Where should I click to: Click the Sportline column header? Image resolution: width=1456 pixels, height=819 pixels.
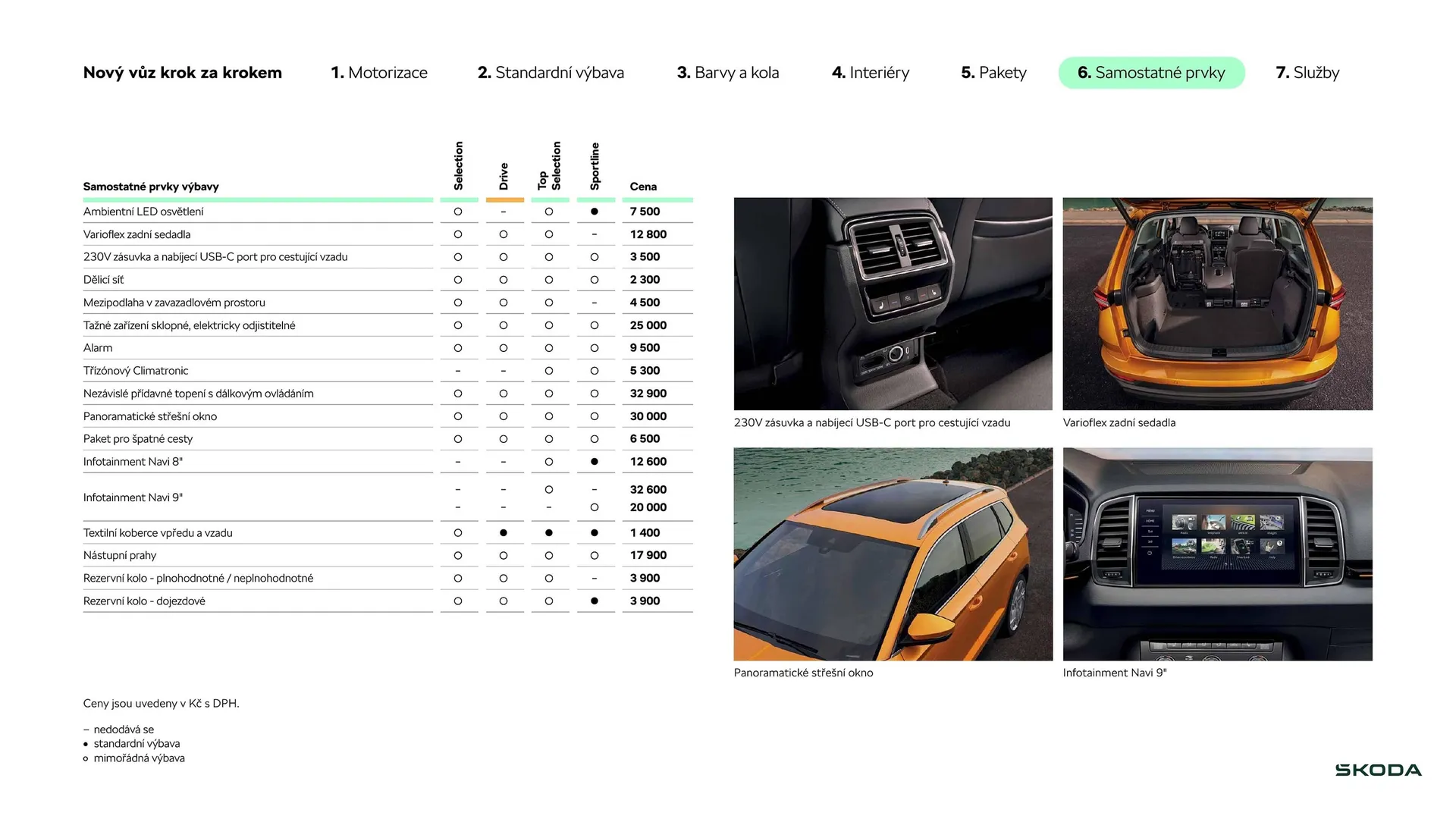595,166
